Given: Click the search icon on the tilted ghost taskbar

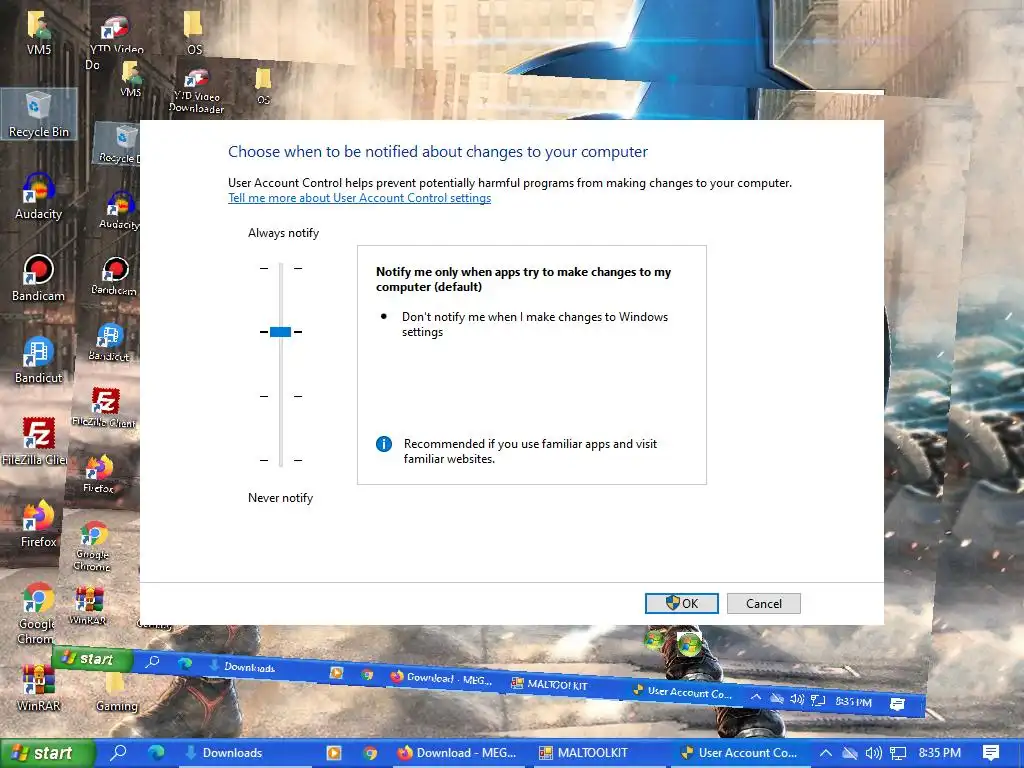Looking at the screenshot, I should coord(152,662).
